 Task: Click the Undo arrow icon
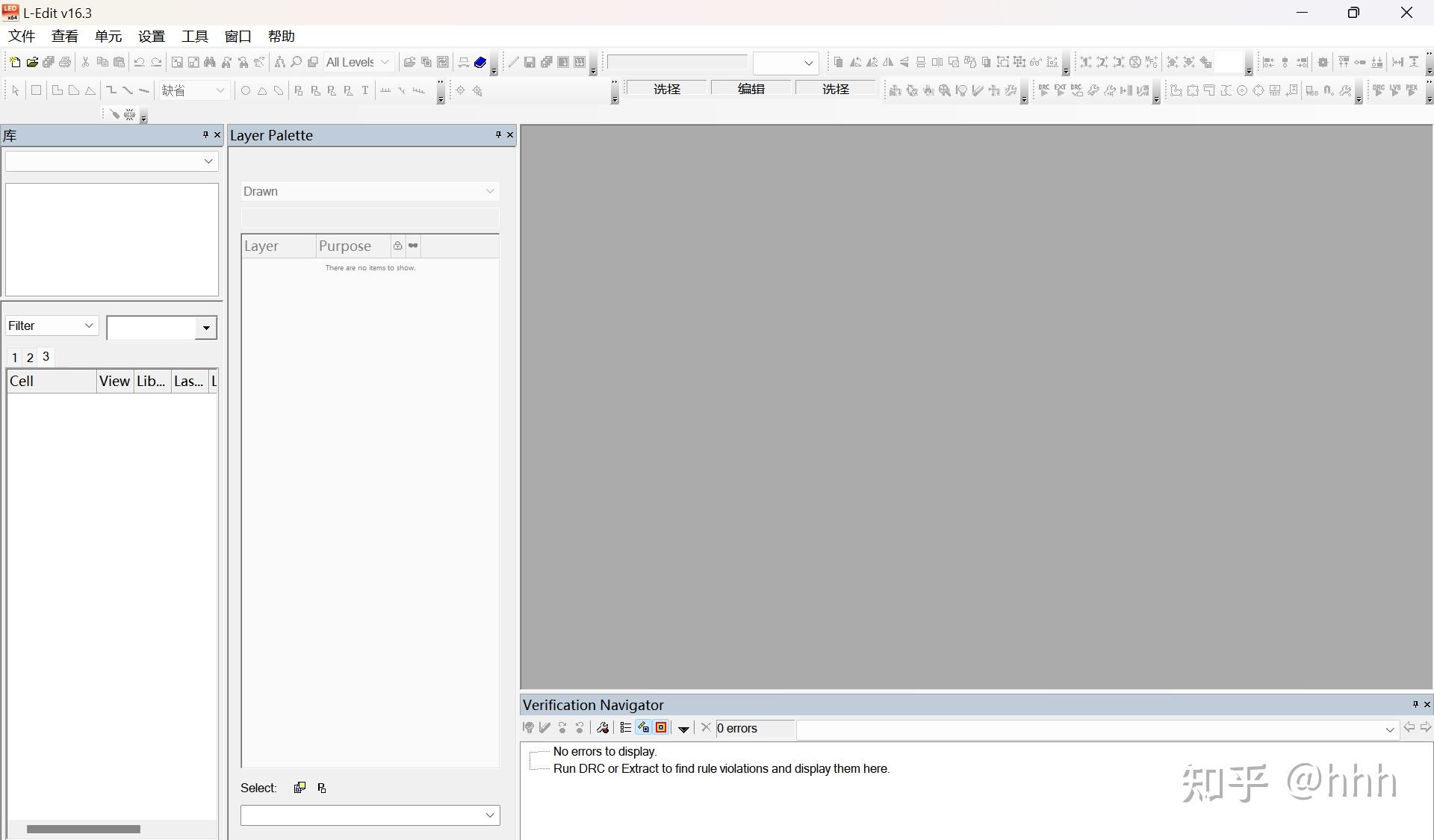point(139,62)
